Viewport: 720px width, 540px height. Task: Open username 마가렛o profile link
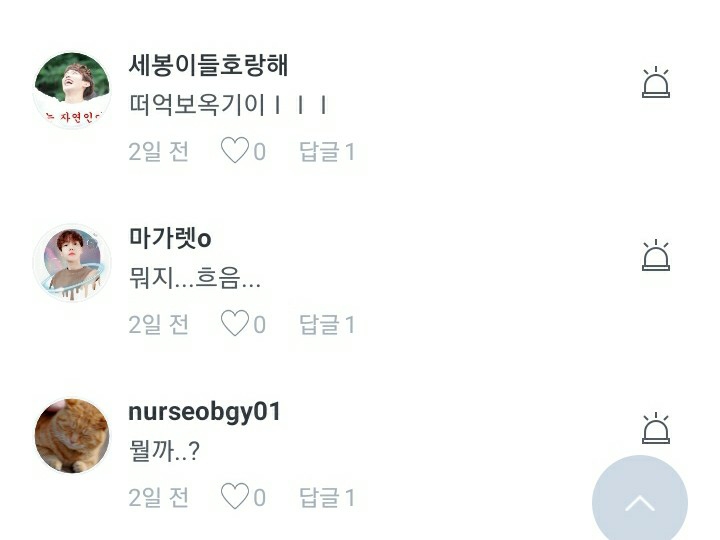coord(170,238)
